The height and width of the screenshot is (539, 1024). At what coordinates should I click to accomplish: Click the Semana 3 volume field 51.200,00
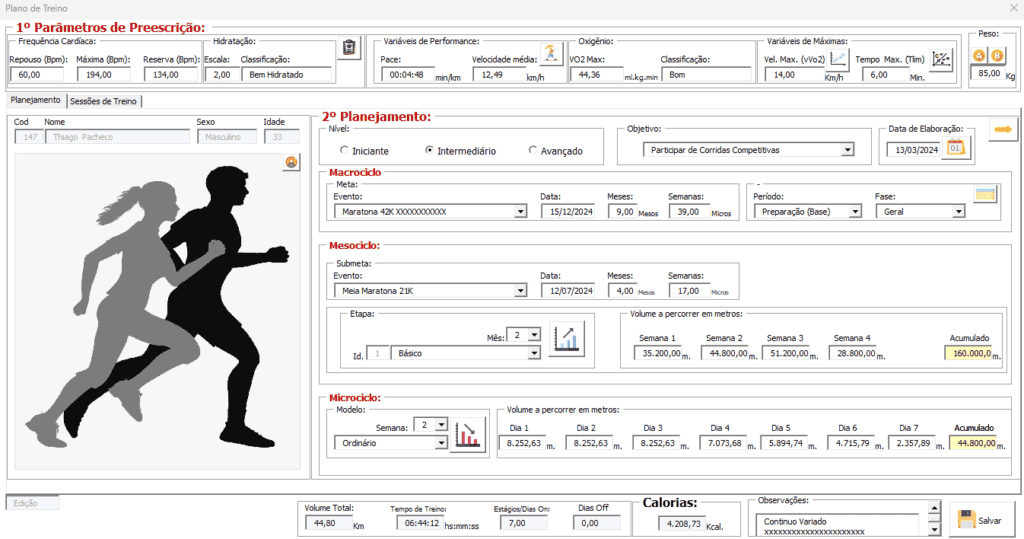click(x=788, y=353)
